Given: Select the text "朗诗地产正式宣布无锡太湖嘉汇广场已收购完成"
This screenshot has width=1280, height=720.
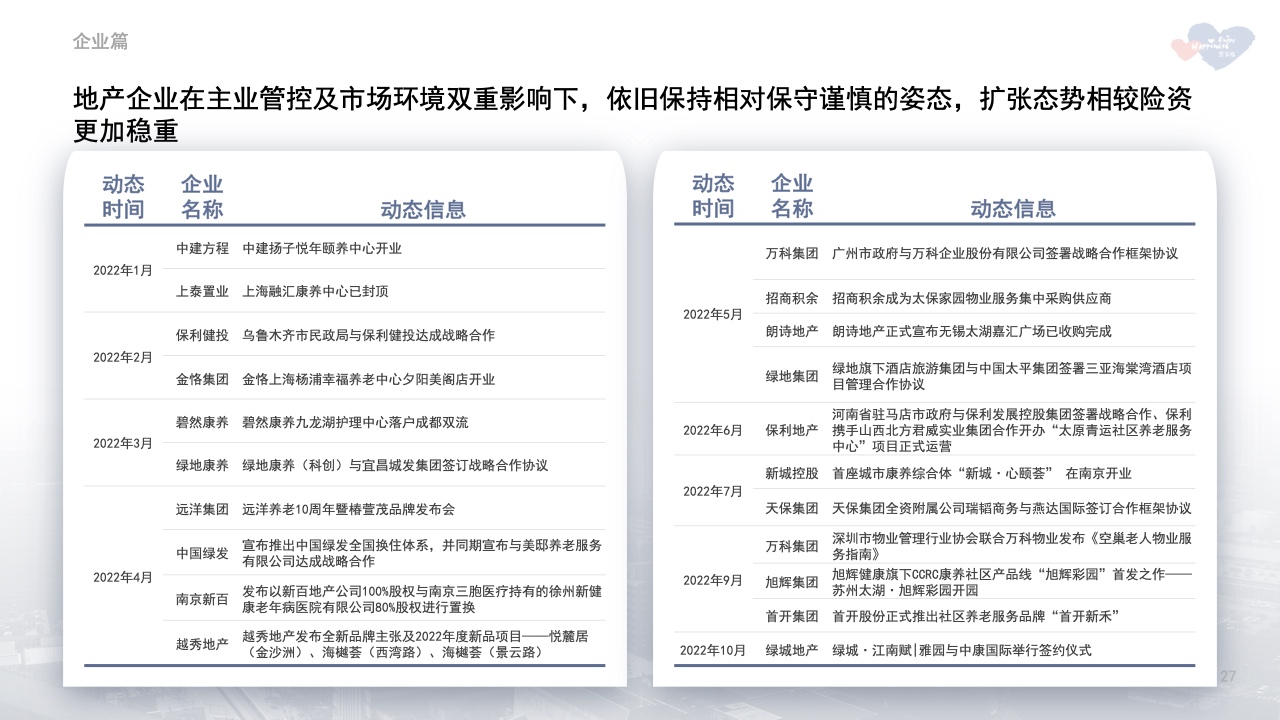Looking at the screenshot, I should 971,331.
